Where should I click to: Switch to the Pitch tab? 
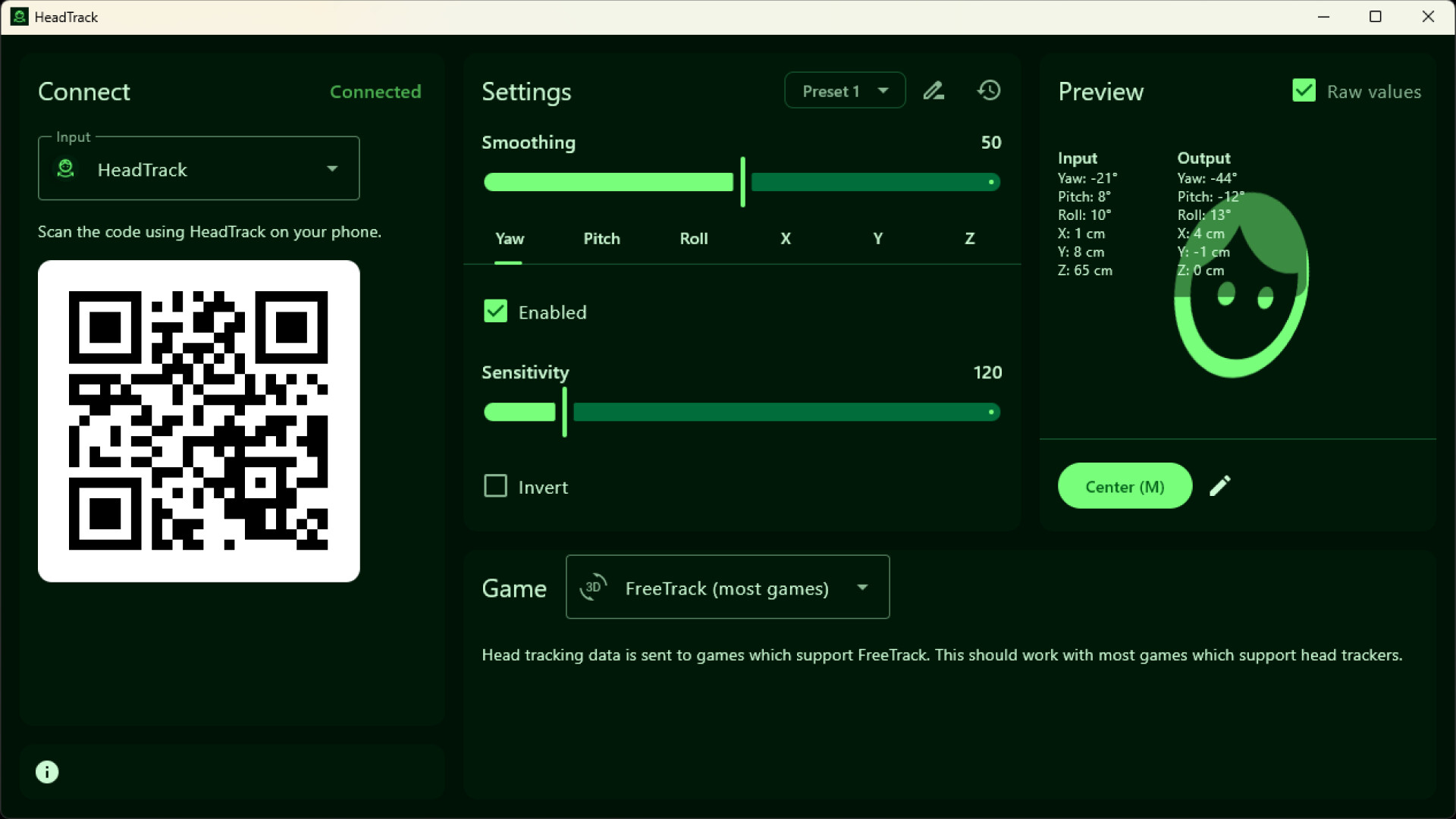point(601,238)
